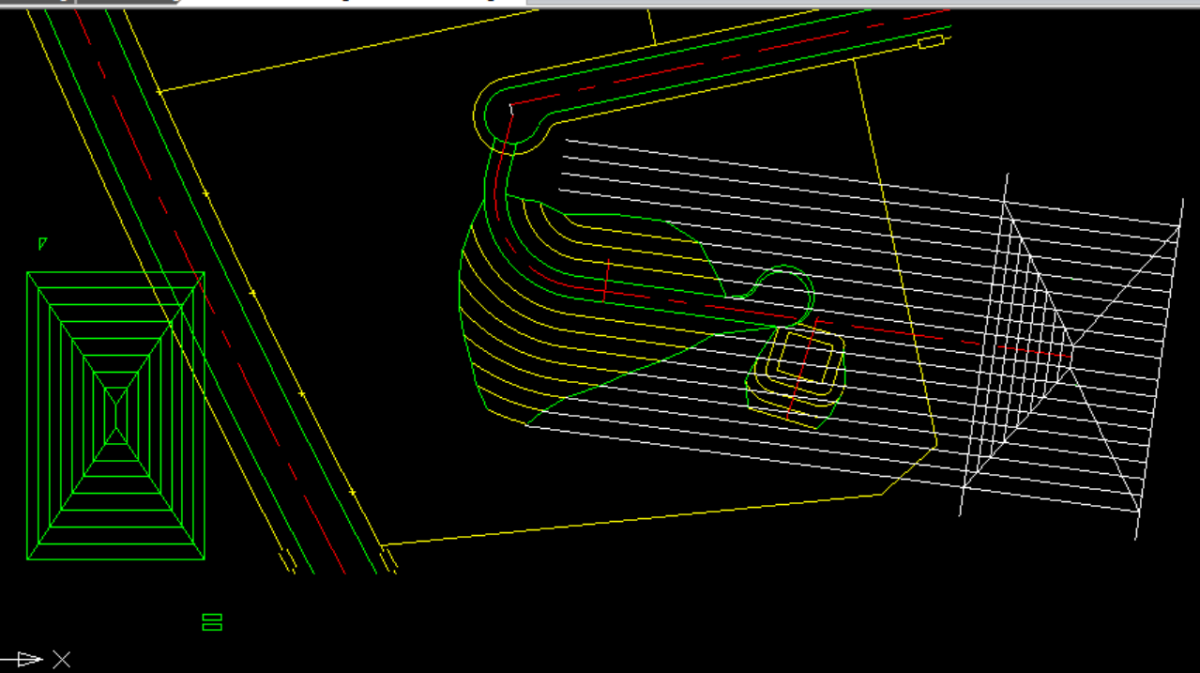Pick the yellow square pad outline
The height and width of the screenshot is (673, 1200).
809,357
